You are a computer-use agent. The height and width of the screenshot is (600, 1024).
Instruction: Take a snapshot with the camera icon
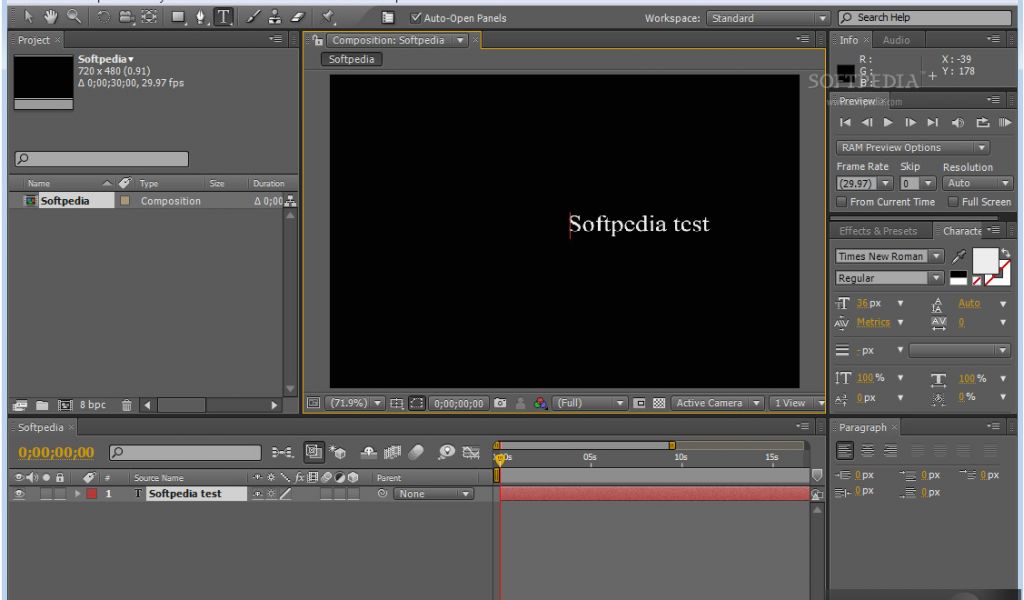(500, 403)
